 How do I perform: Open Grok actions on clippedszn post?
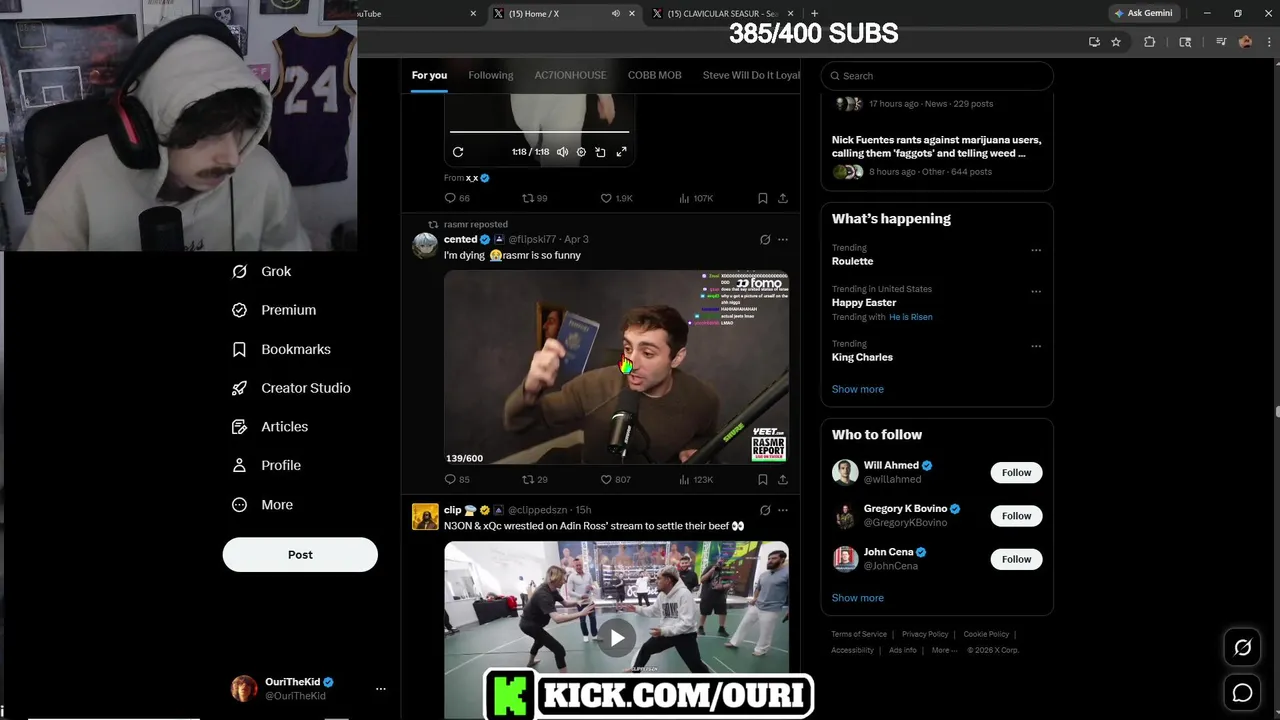[x=765, y=510]
